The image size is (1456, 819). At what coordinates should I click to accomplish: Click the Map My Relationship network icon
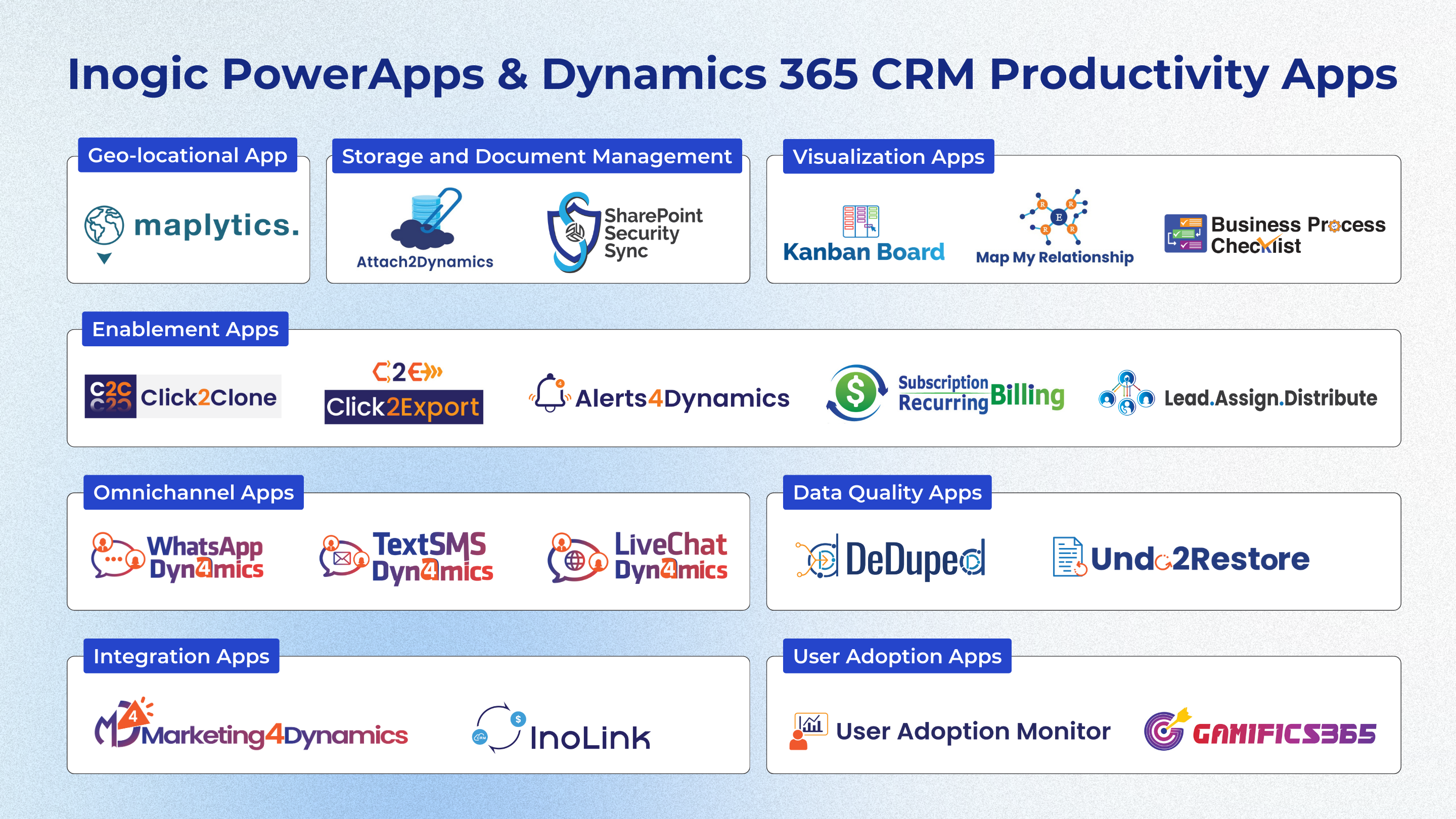tap(1054, 217)
